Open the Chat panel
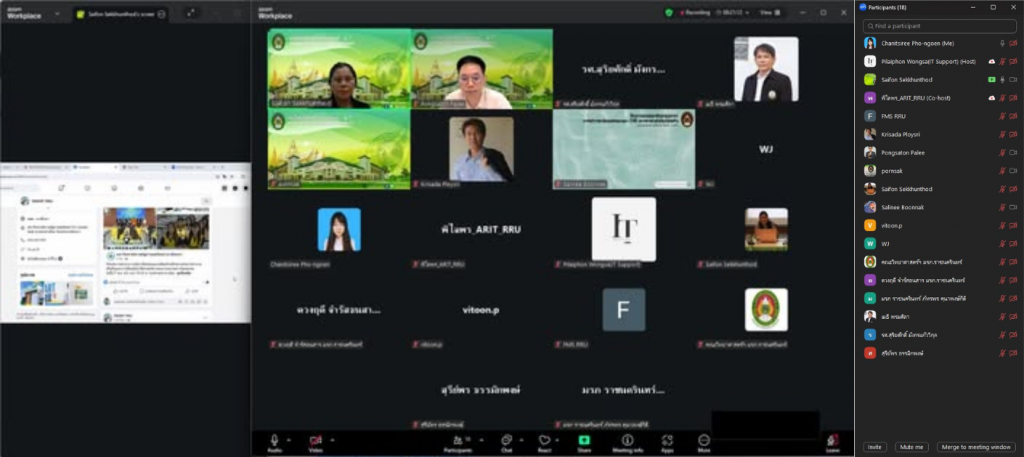 (507, 440)
